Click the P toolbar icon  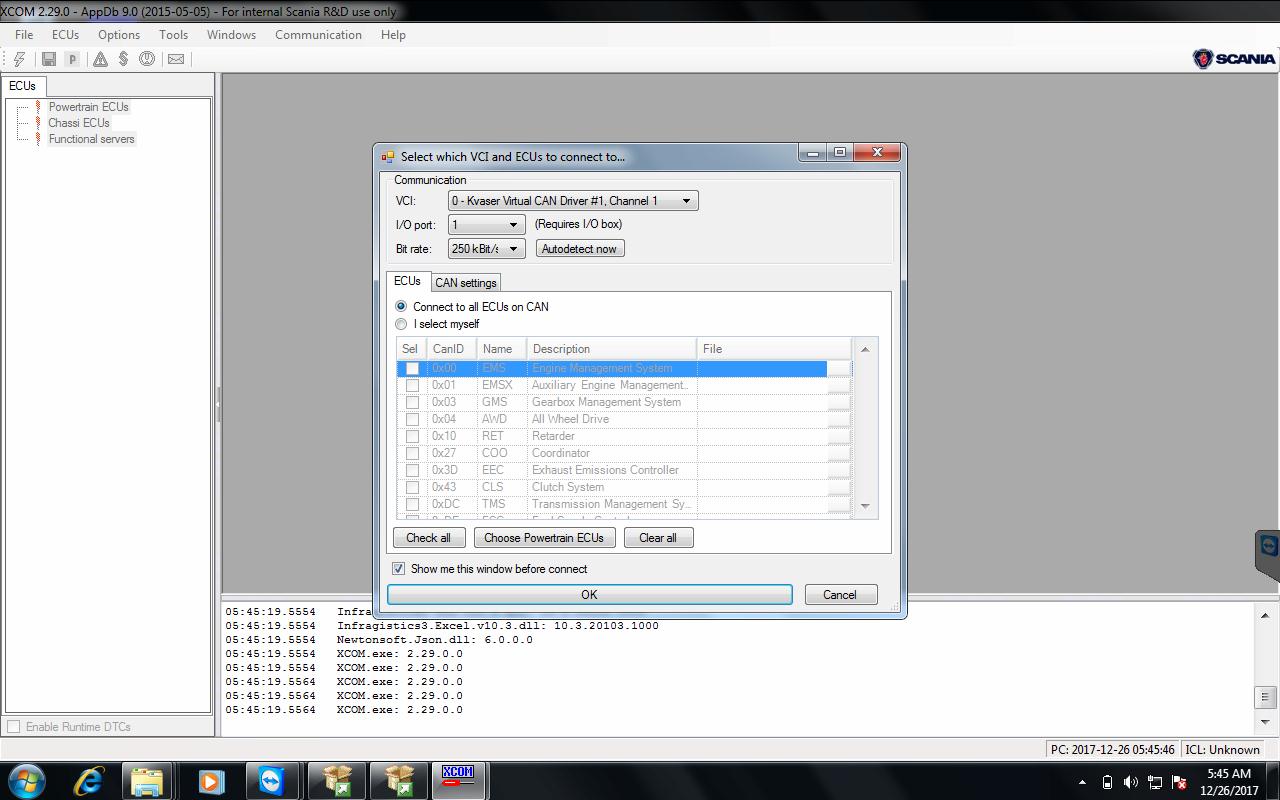pos(72,59)
